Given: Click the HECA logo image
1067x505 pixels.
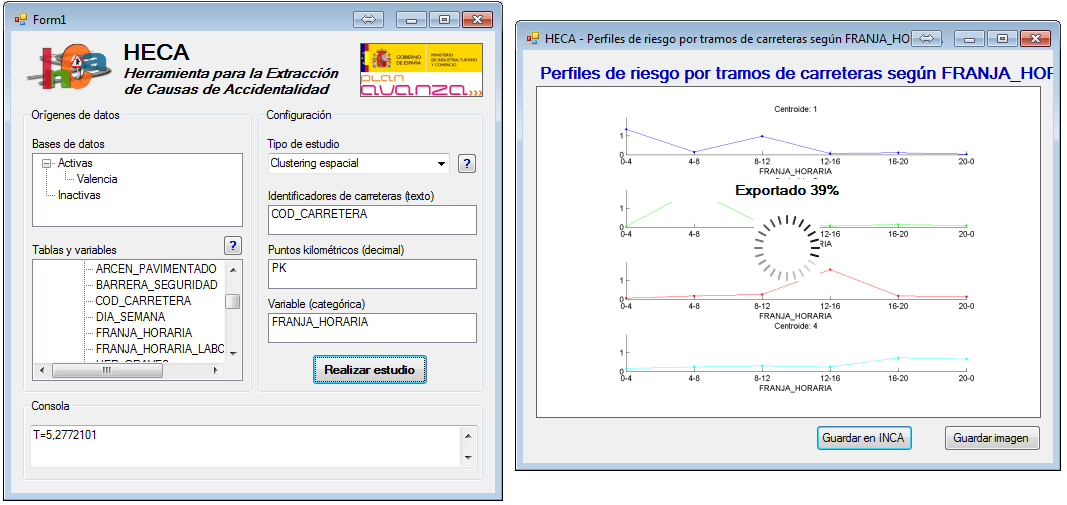Looking at the screenshot, I should tap(71, 68).
